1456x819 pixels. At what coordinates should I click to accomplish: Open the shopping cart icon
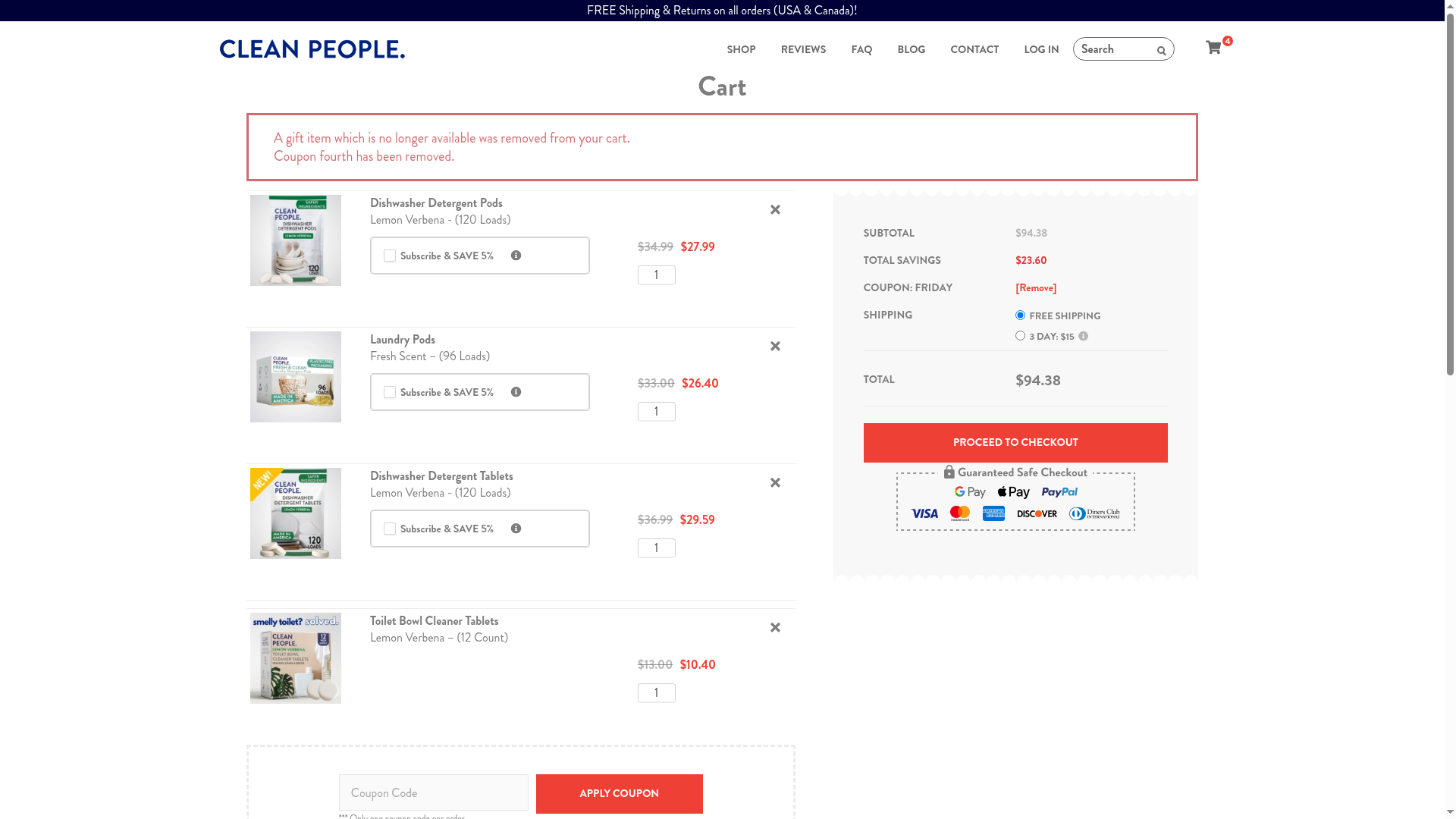1213,48
